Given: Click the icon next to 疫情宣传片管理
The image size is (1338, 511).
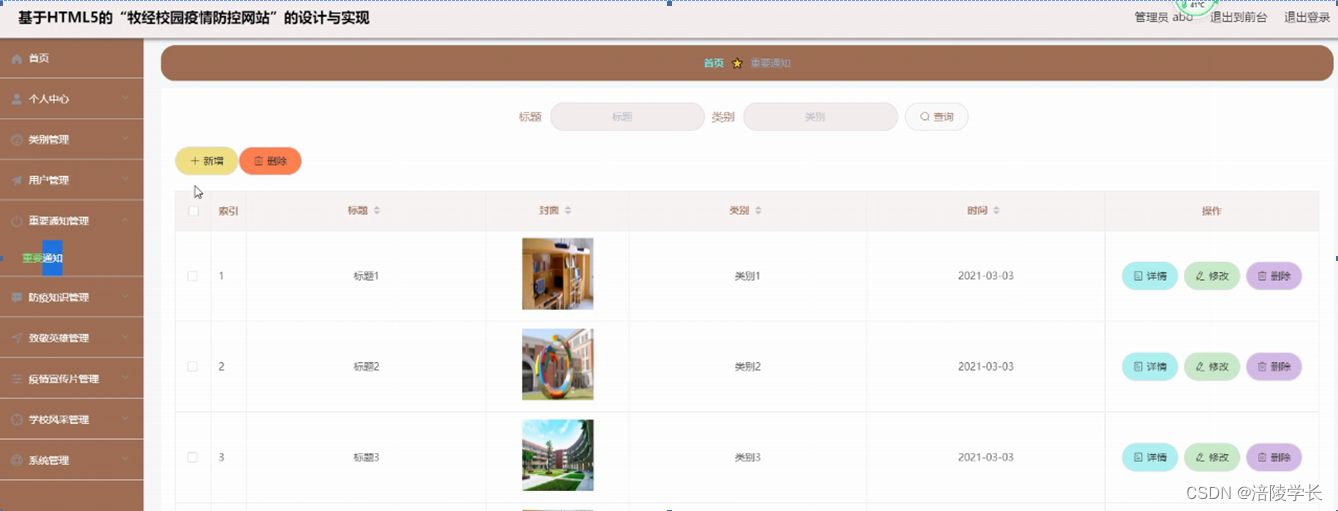Looking at the screenshot, I should point(16,379).
